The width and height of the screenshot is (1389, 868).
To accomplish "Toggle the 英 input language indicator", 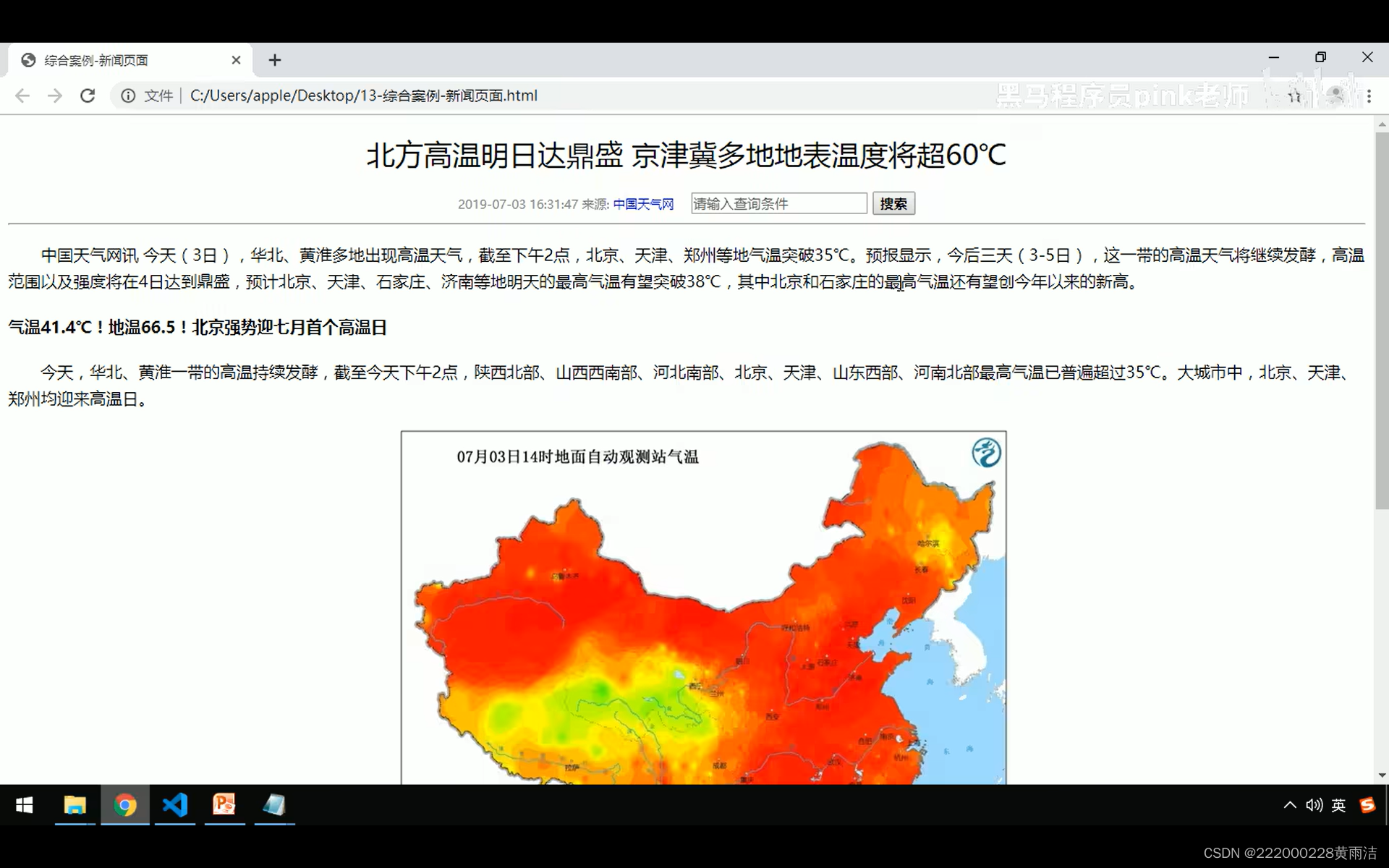I will [1338, 805].
